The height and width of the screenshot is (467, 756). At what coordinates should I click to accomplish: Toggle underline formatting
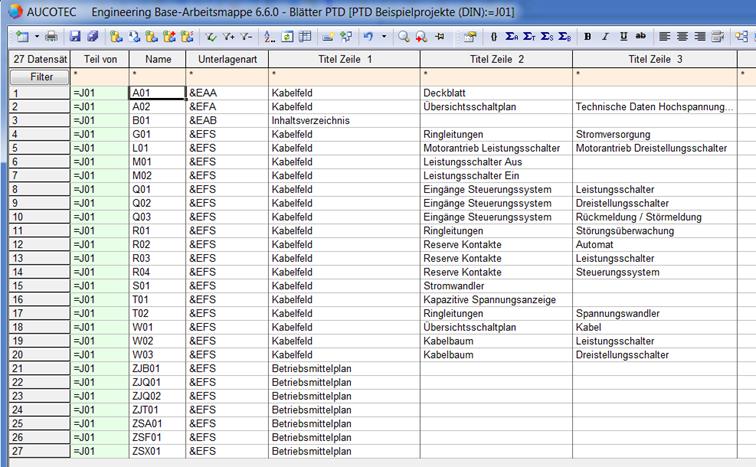pyautogui.click(x=624, y=37)
